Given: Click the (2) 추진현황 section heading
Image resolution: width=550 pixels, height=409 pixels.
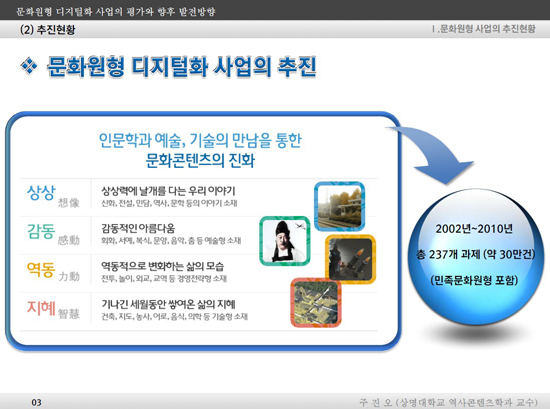Looking at the screenshot, I should click(48, 29).
